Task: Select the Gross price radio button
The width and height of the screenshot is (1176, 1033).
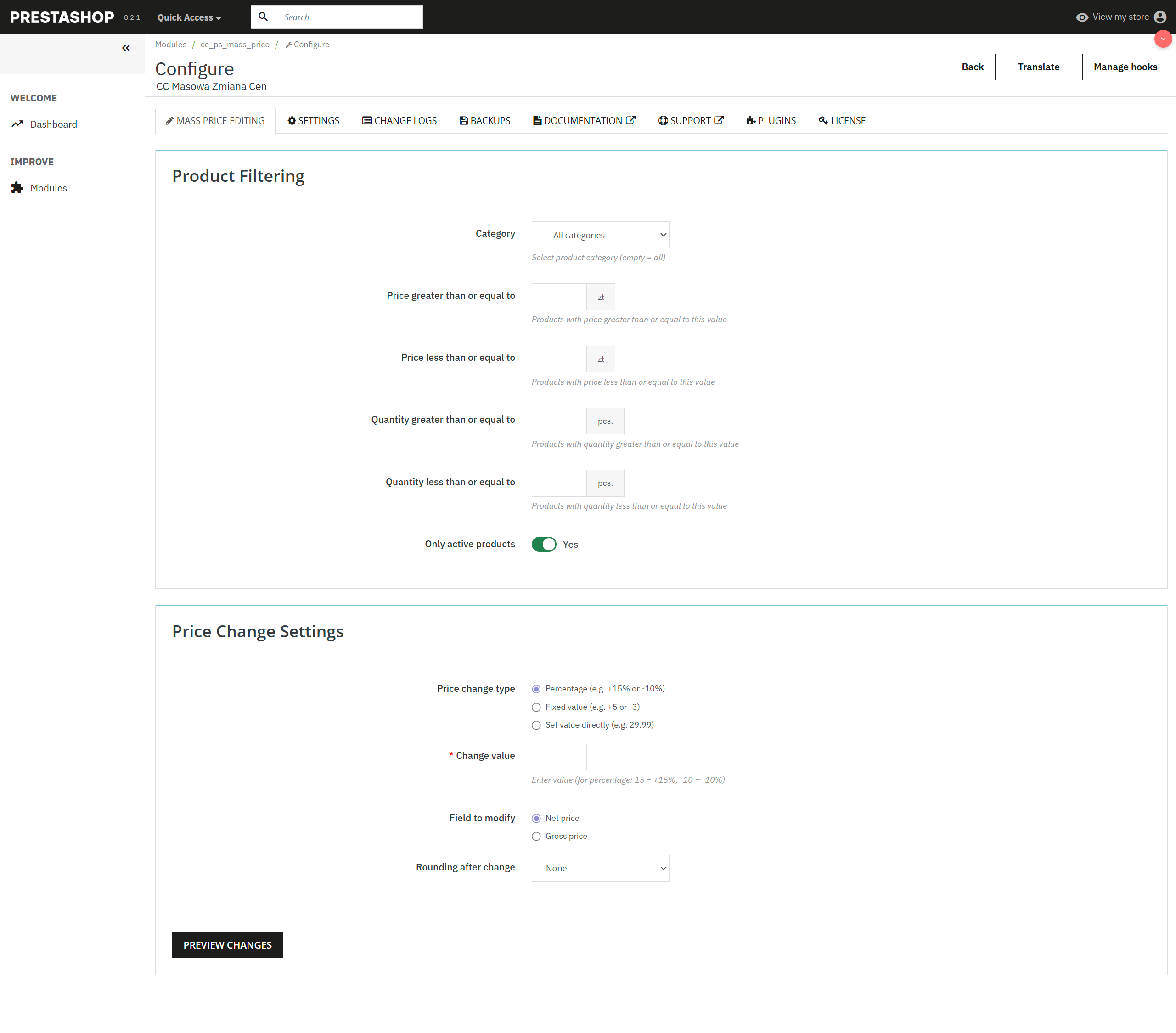Action: [536, 837]
